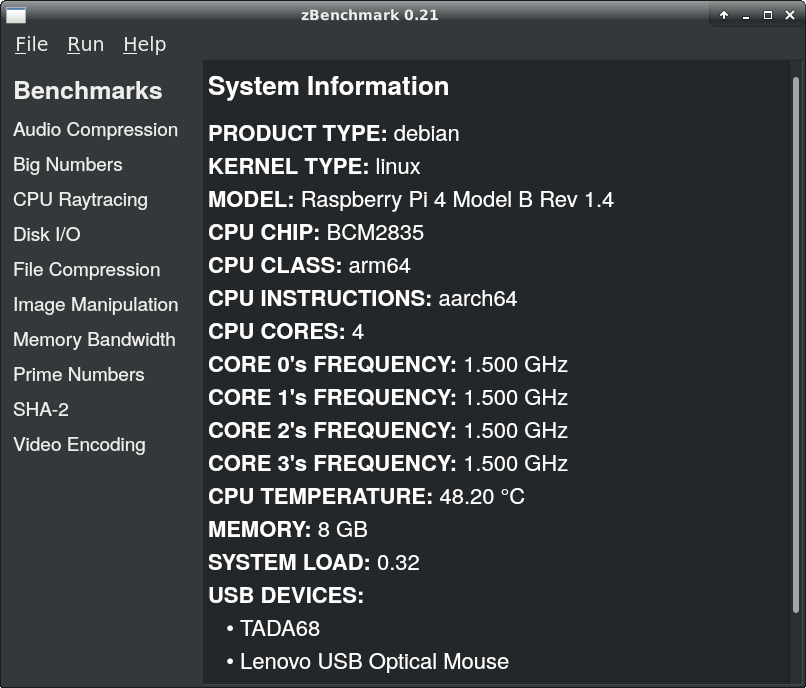806x688 pixels.
Task: Open the window menu icon in title bar
Action: 16,15
